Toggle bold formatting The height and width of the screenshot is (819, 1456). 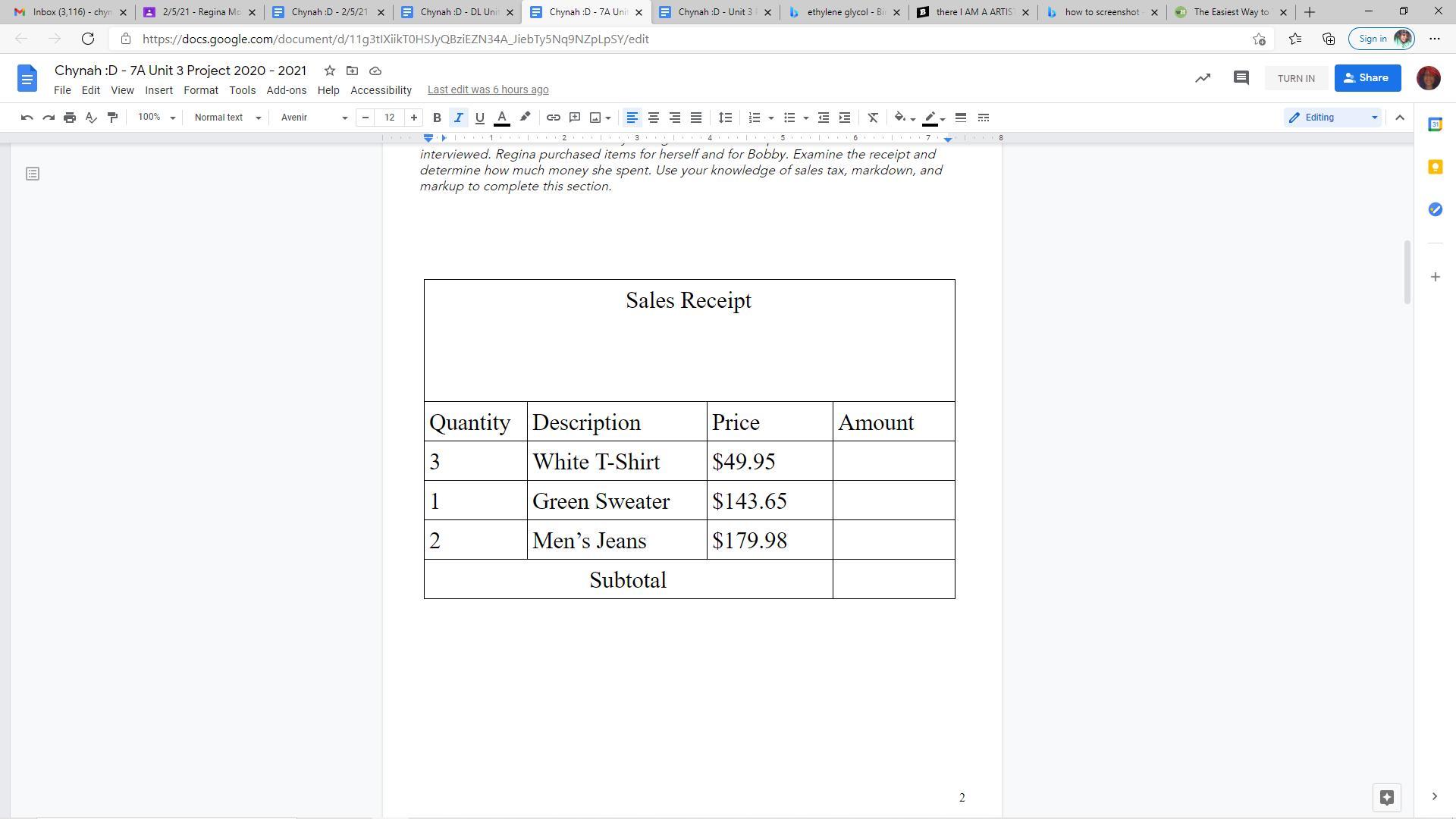coord(437,118)
